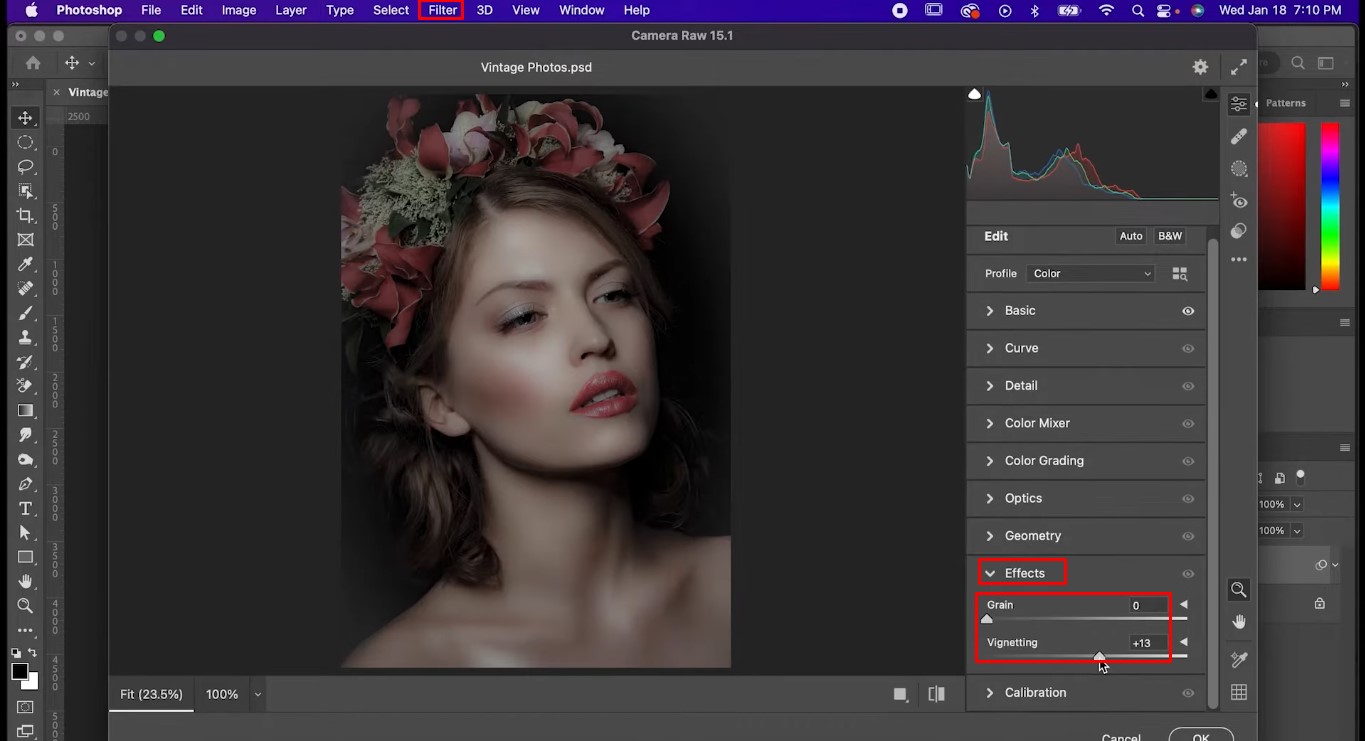The width and height of the screenshot is (1365, 741).
Task: Select the Lasso tool
Action: coord(26,167)
